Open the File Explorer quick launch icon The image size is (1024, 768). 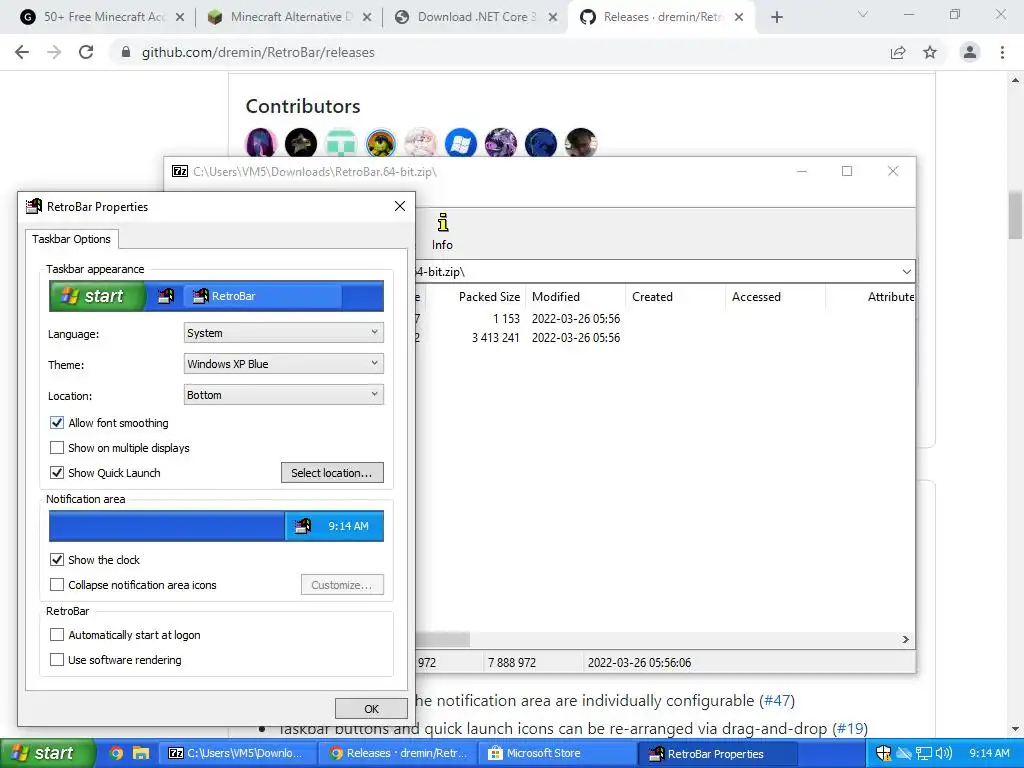pyautogui.click(x=141, y=753)
